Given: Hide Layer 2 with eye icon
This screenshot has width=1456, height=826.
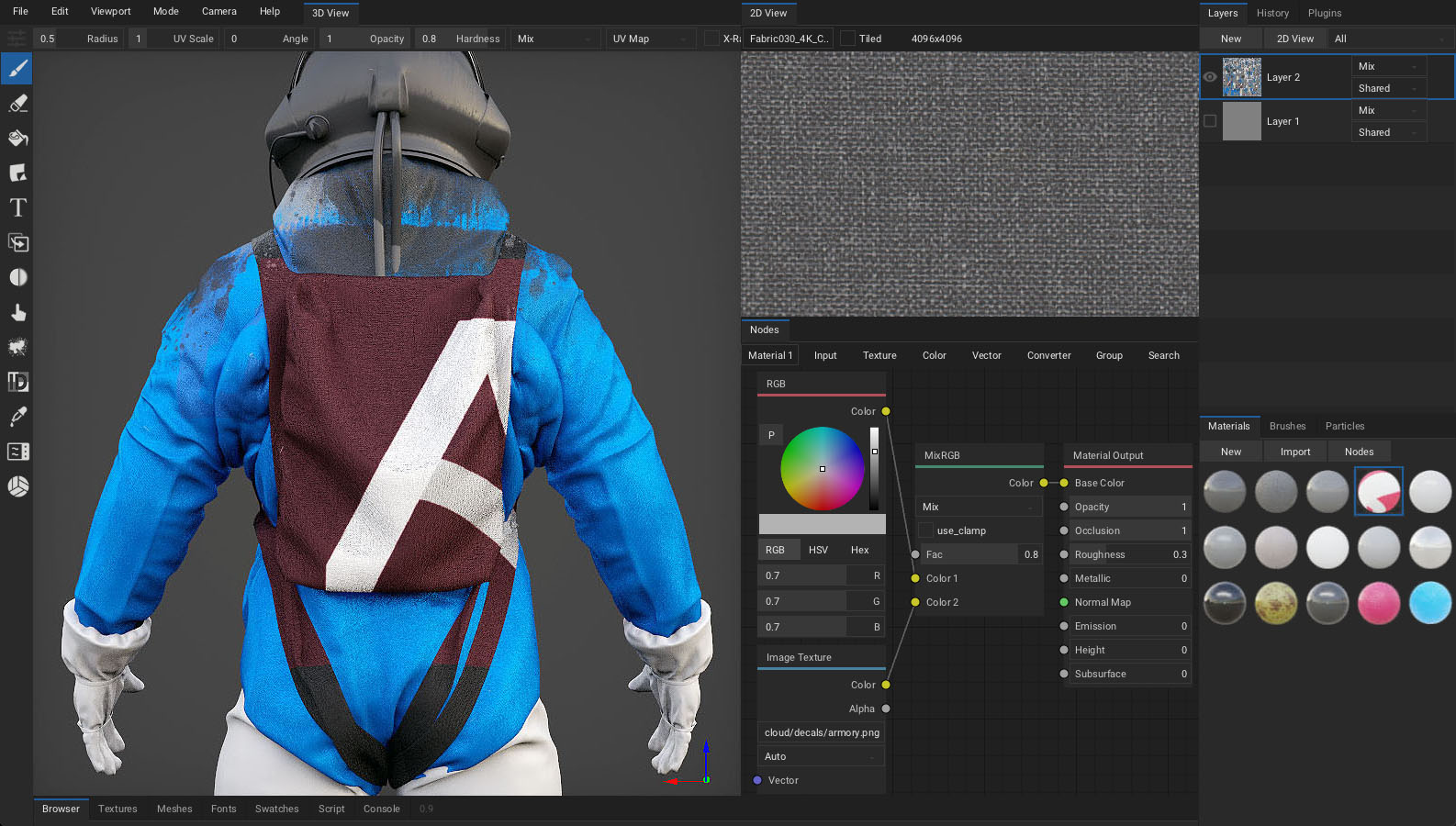Looking at the screenshot, I should coord(1210,77).
